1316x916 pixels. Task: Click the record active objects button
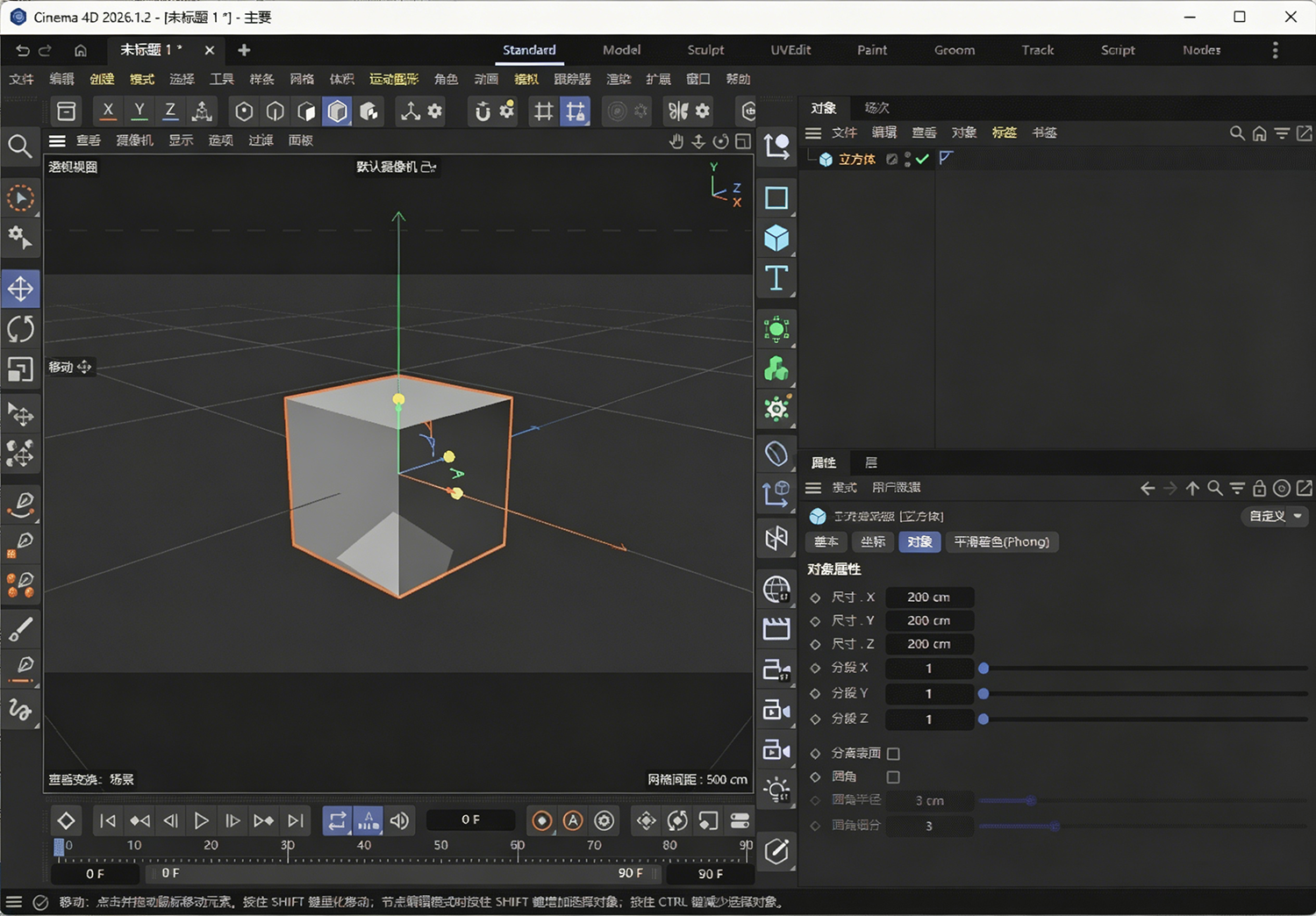(542, 820)
